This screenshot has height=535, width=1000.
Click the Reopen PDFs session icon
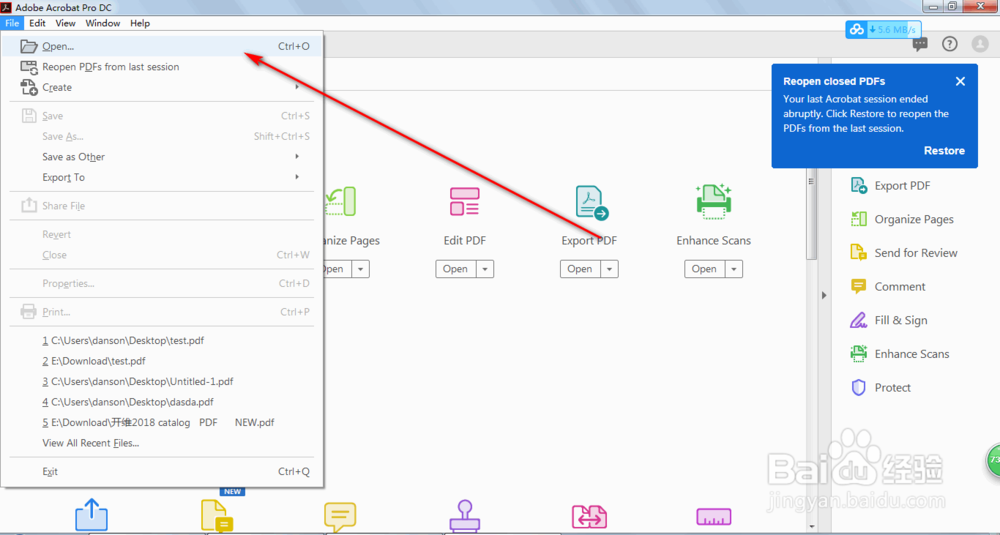tap(29, 66)
